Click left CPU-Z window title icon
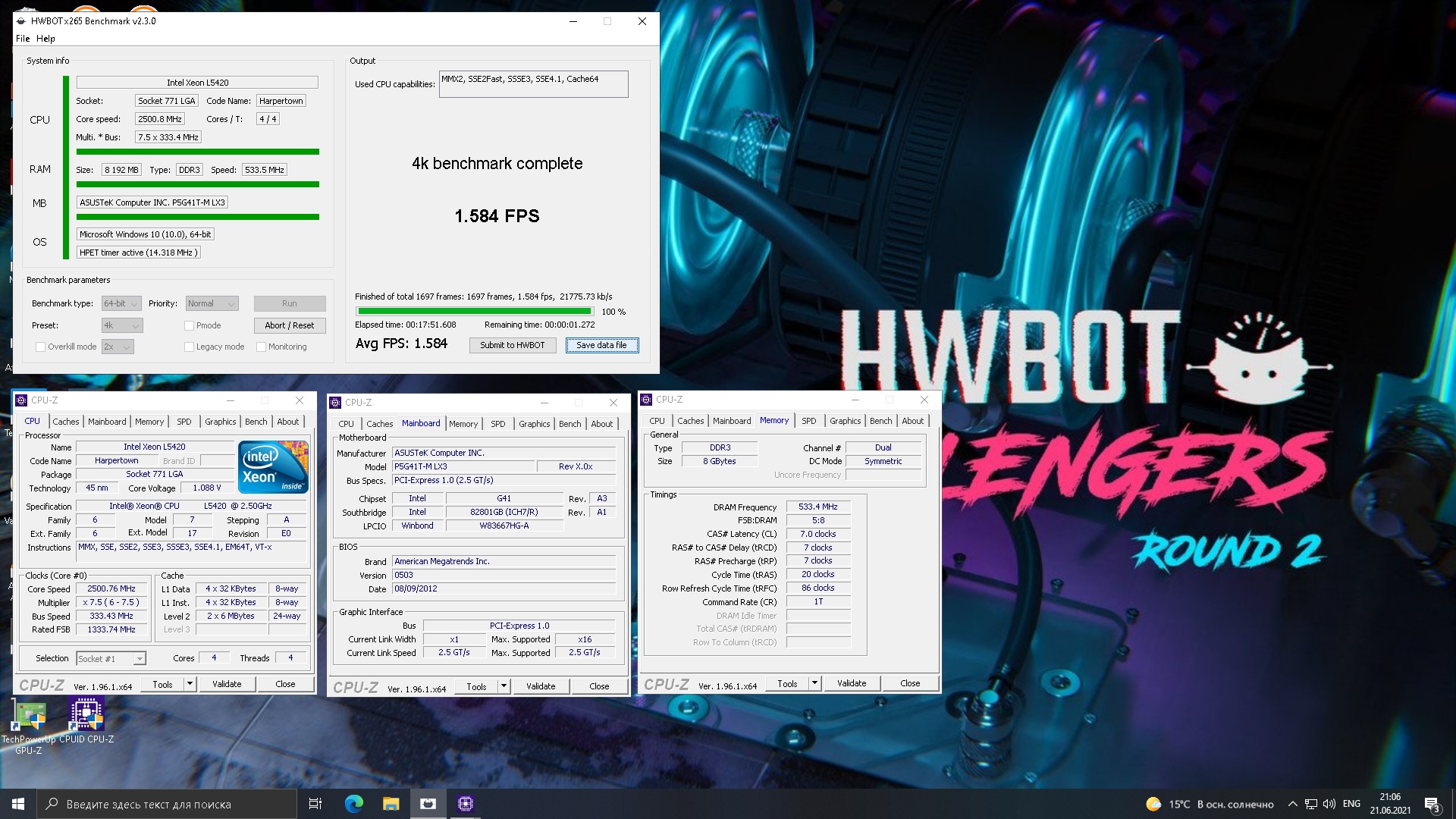This screenshot has height=819, width=1456. (x=21, y=400)
